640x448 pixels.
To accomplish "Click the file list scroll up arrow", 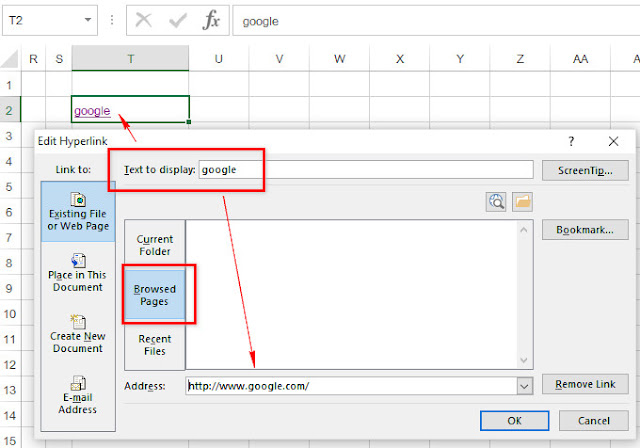I will point(524,230).
